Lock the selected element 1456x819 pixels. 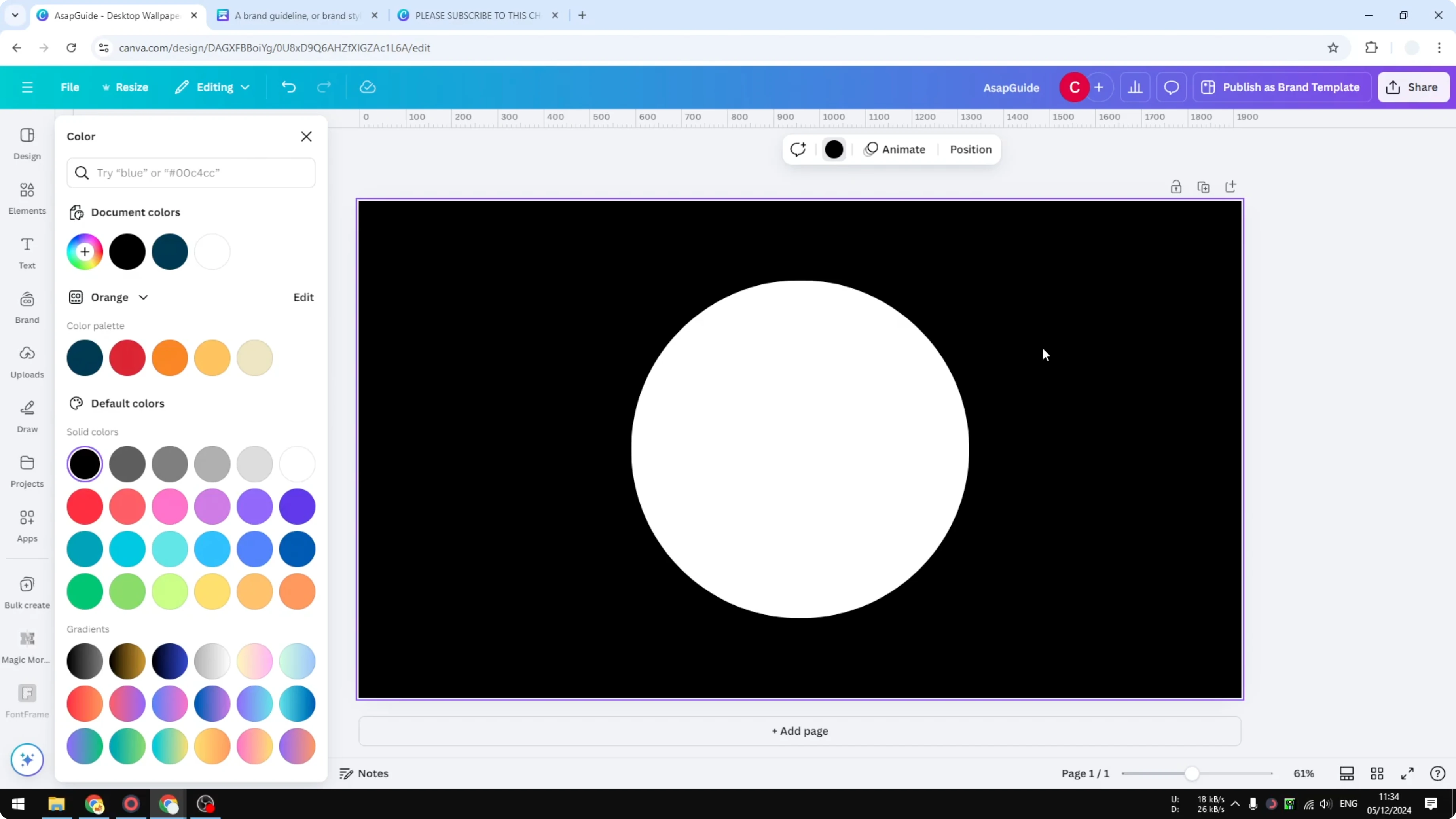pos(1176,186)
